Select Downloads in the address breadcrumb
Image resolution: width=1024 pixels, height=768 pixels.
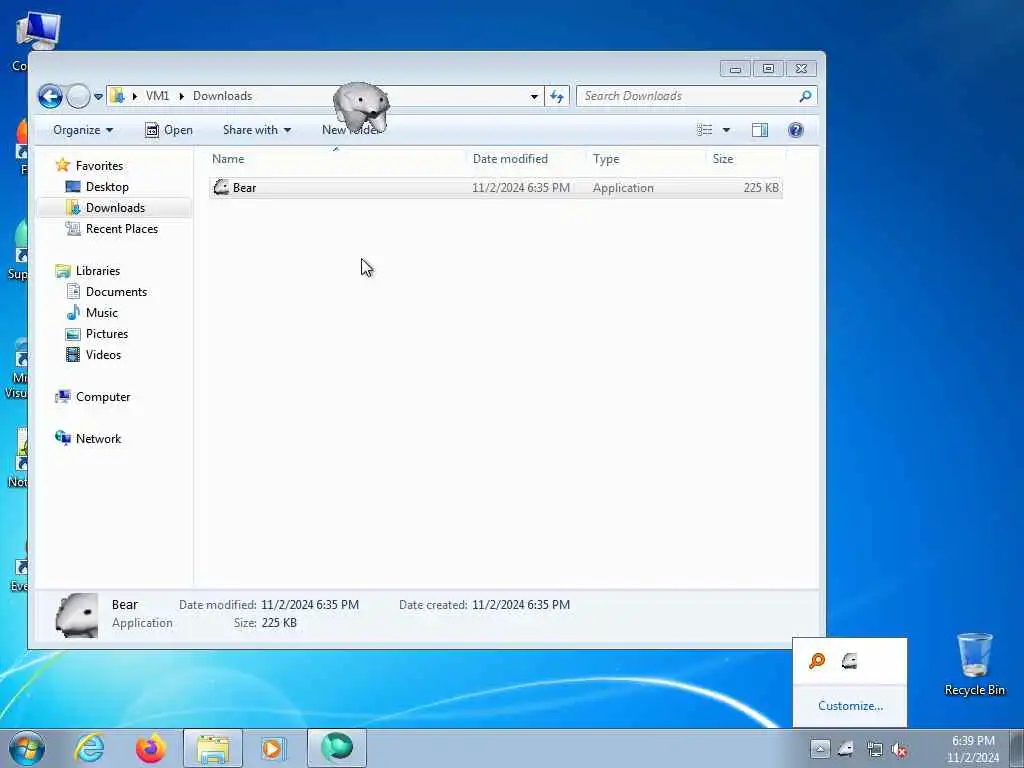point(222,96)
